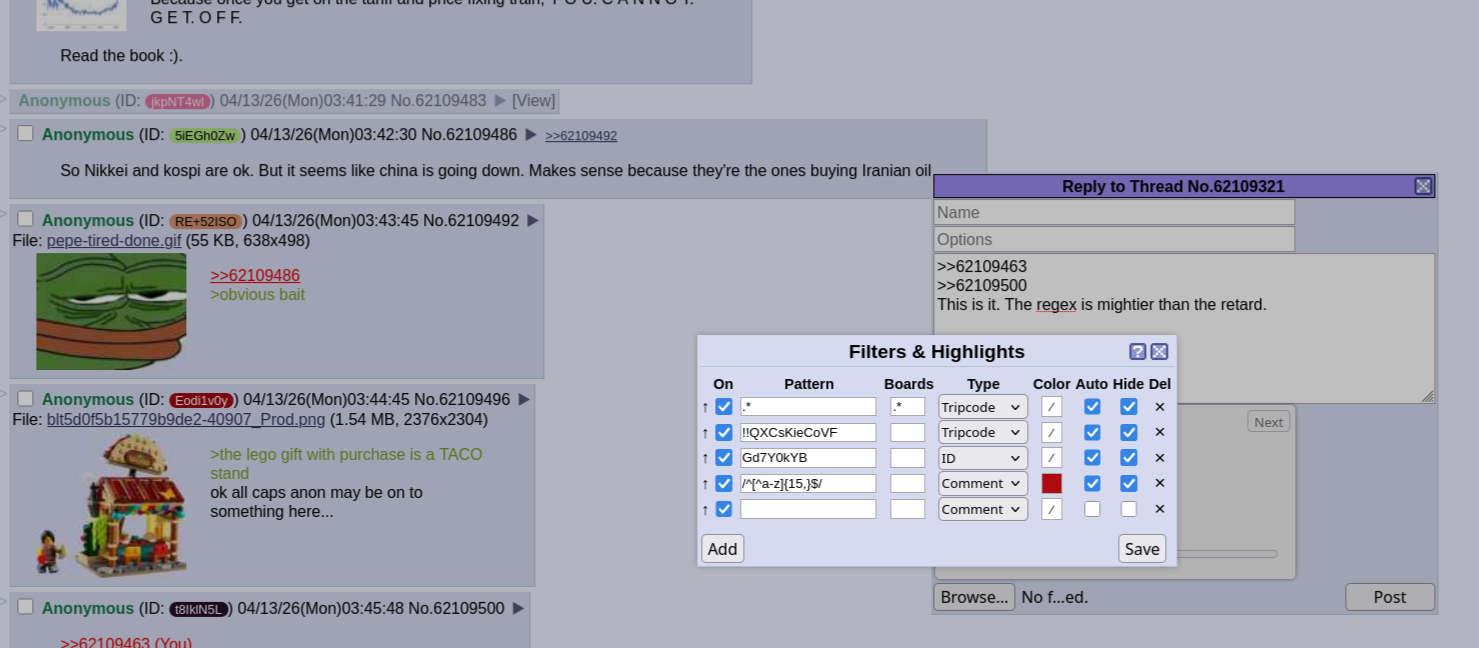Open blt5d0f5b15779b9de2-40907_Prod.png file link
This screenshot has width=1479, height=648.
186,419
